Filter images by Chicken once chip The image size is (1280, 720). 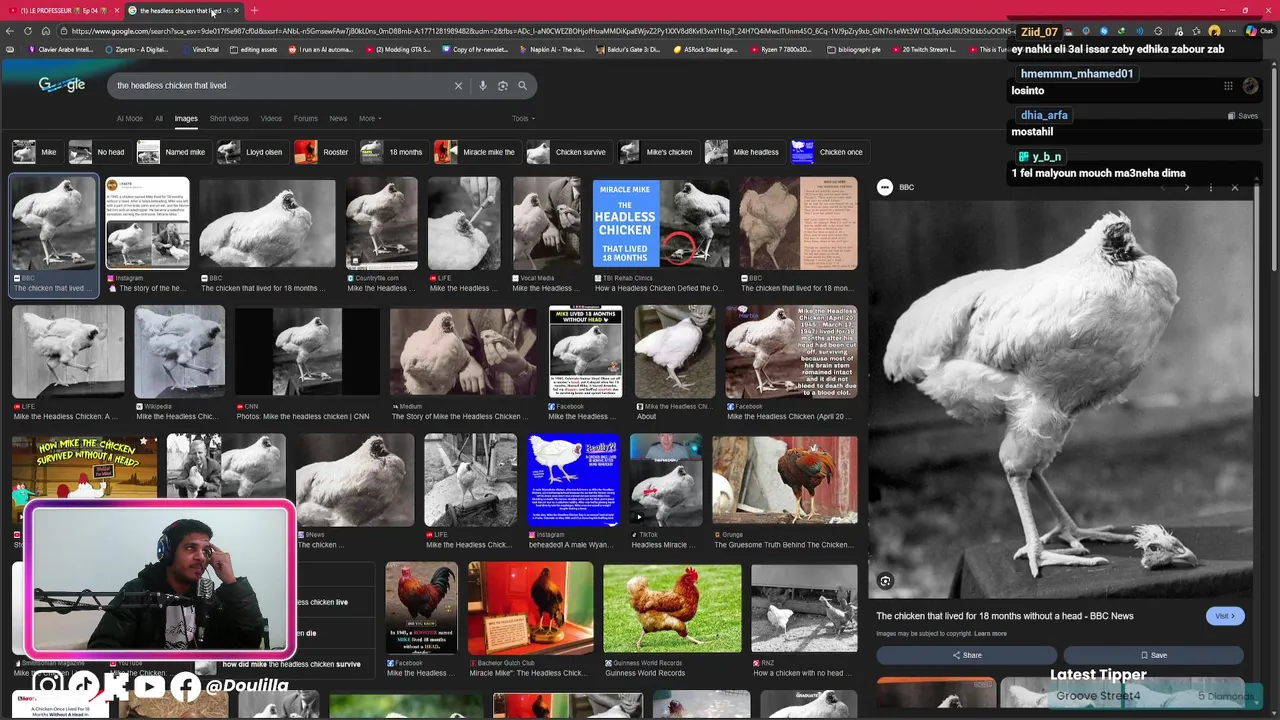pyautogui.click(x=828, y=152)
